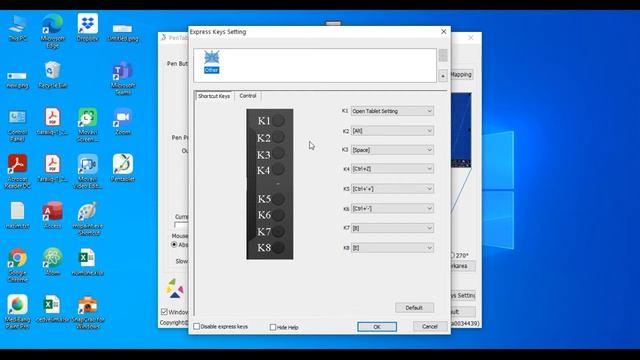Open Movavi Video Editor shortcut

tap(87, 172)
